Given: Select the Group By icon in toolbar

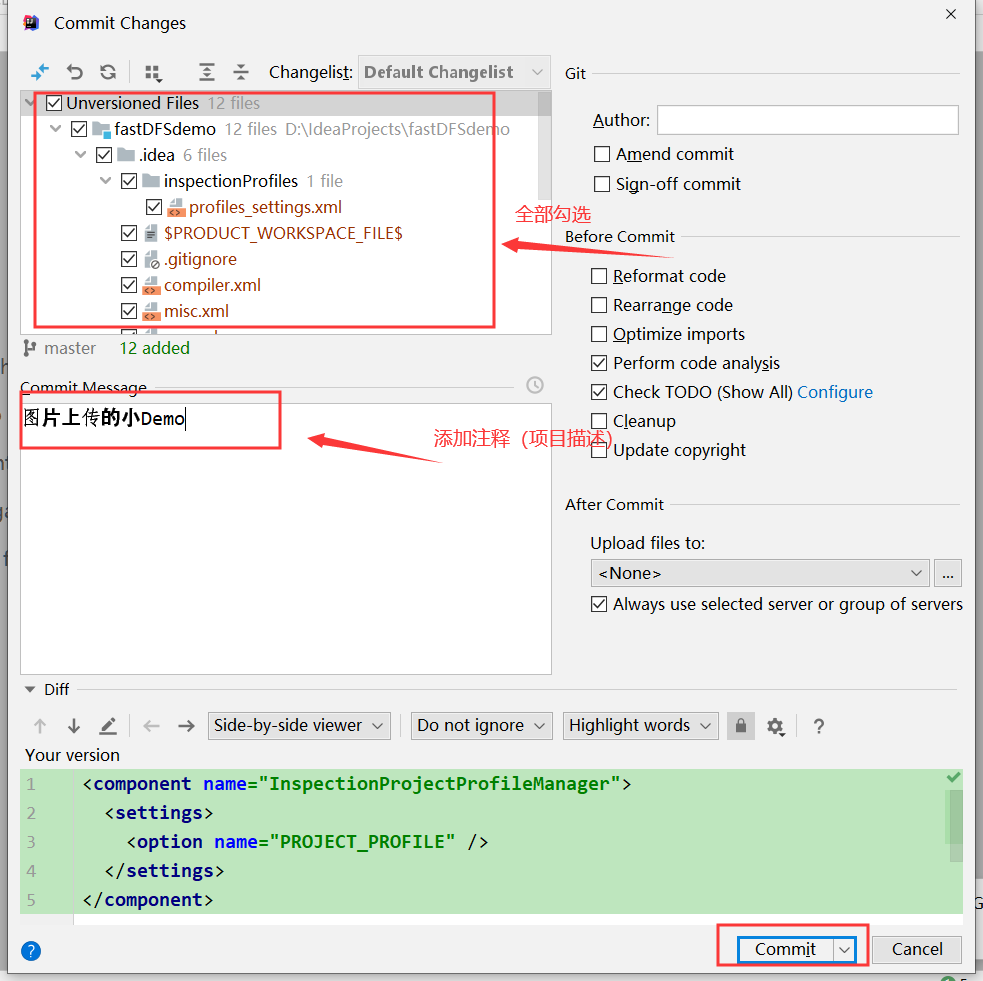Looking at the screenshot, I should pos(153,72).
